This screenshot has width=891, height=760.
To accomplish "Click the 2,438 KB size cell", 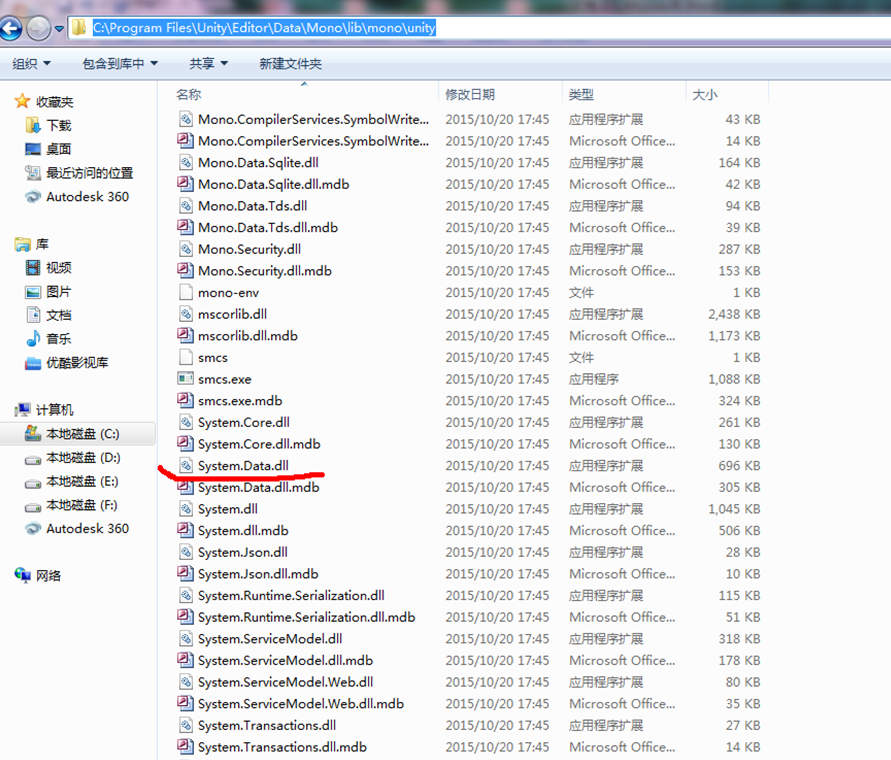I will pyautogui.click(x=734, y=314).
